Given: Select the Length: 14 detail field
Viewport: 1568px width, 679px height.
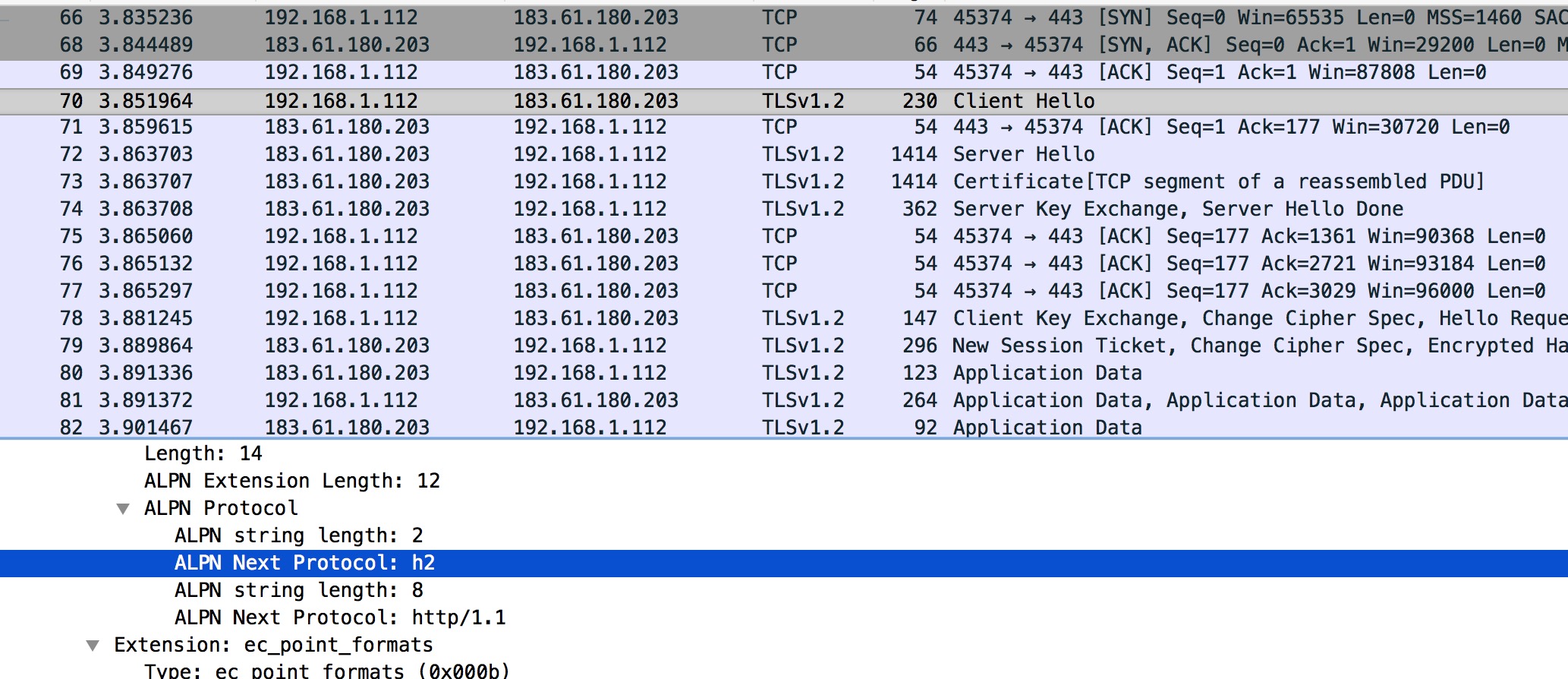Looking at the screenshot, I should click(x=203, y=453).
